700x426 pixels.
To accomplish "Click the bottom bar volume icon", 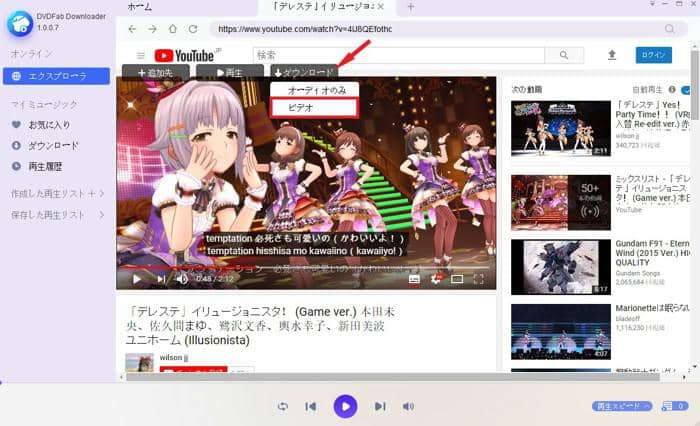I will [x=408, y=406].
